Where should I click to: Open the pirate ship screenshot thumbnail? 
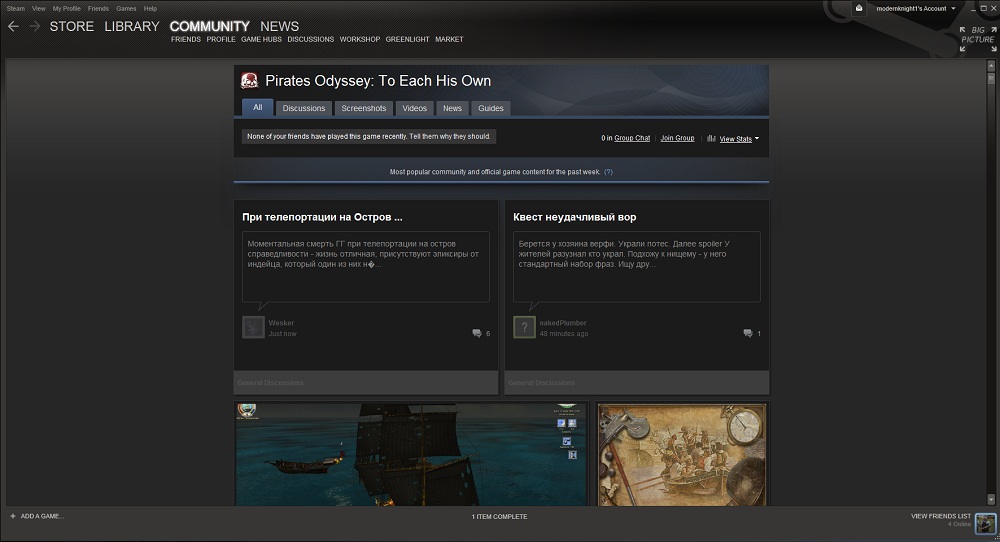(x=410, y=454)
